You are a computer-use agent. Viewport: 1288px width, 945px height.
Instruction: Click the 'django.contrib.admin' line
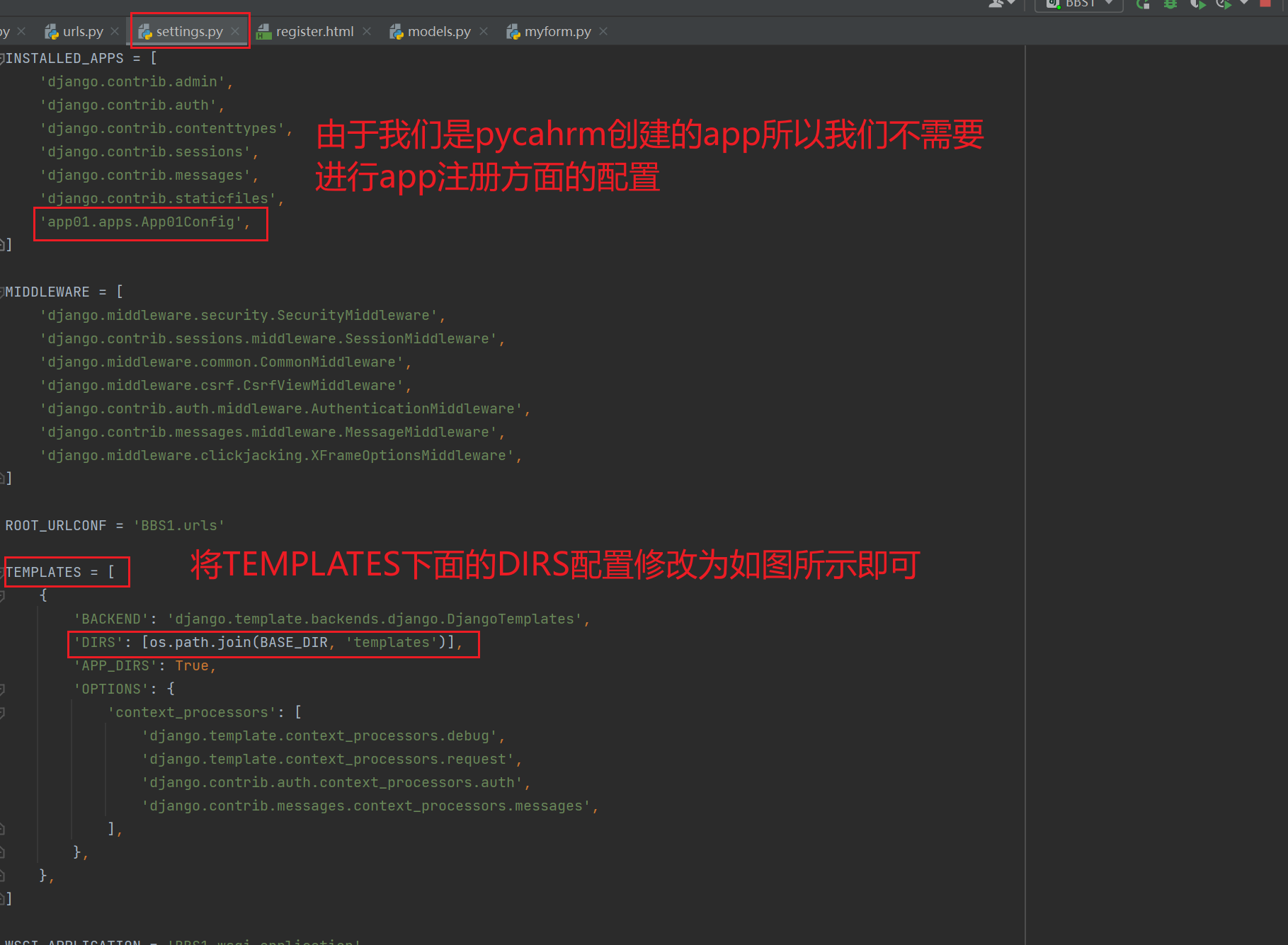(136, 81)
